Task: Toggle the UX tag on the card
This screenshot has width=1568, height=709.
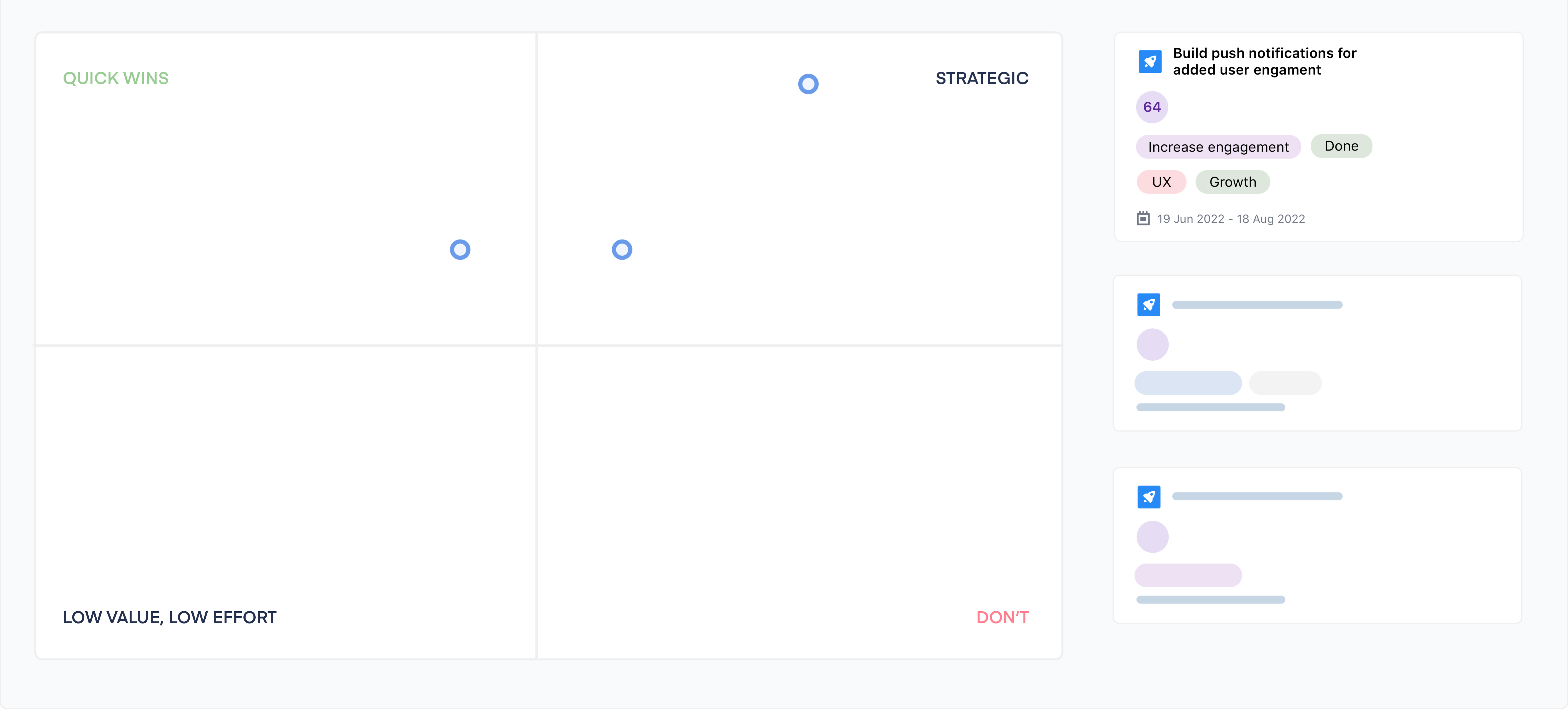Action: click(x=1161, y=182)
